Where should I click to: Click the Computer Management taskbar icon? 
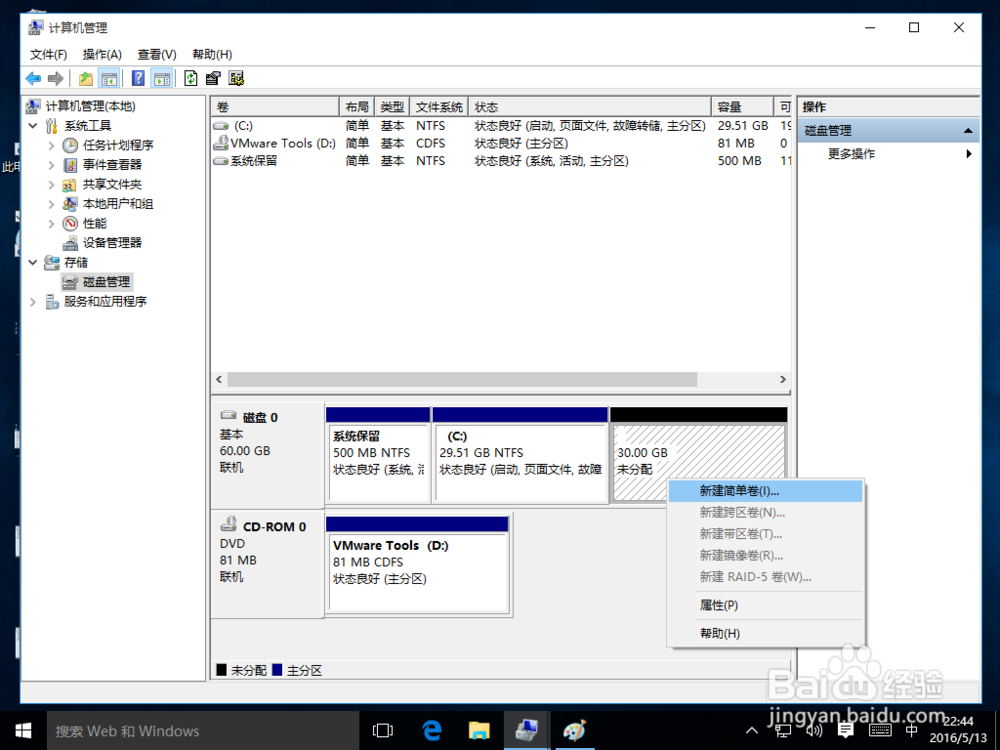click(526, 731)
